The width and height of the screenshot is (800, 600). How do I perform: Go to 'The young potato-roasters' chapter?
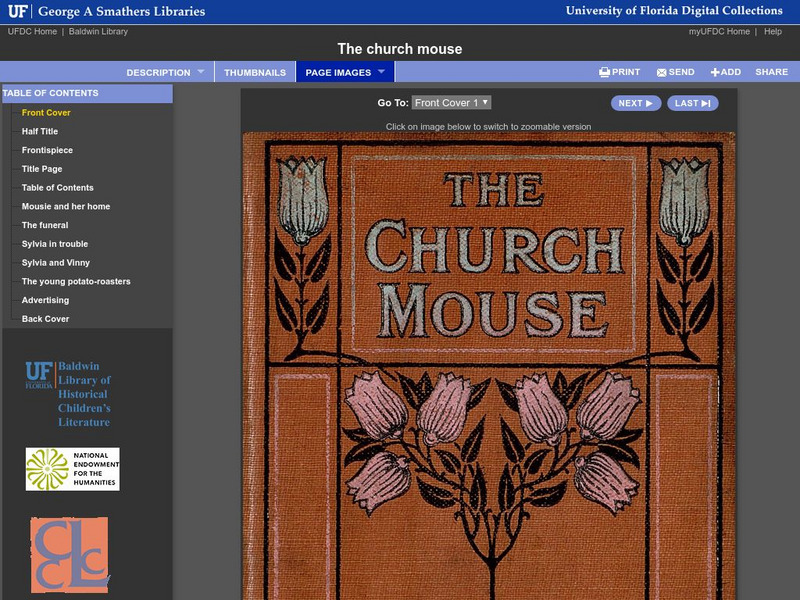pyautogui.click(x=76, y=281)
